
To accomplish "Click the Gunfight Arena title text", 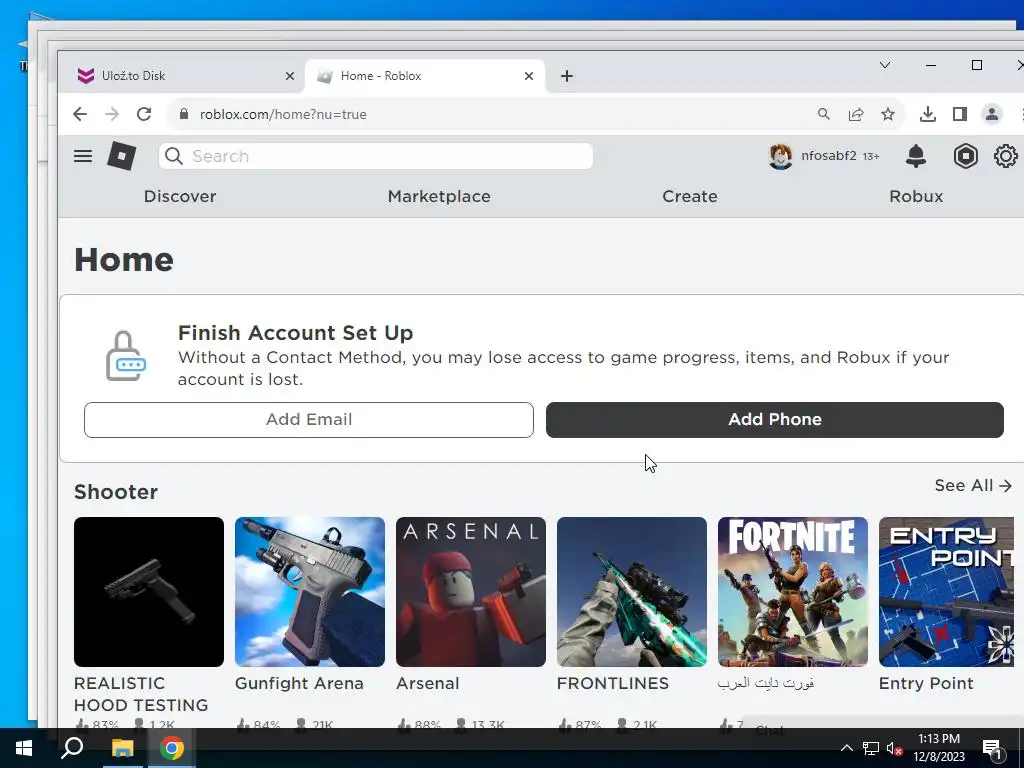I will [x=299, y=684].
